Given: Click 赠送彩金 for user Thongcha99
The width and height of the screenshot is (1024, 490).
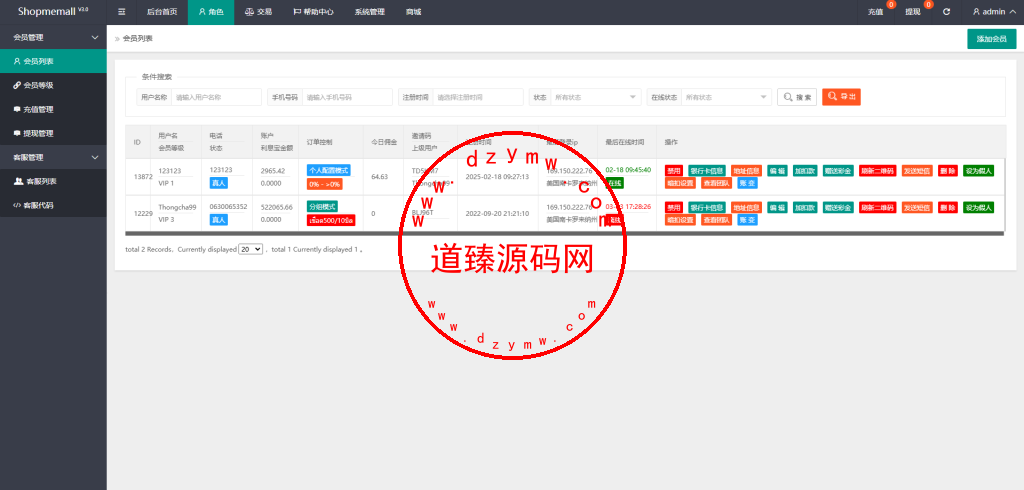Looking at the screenshot, I should coord(839,207).
